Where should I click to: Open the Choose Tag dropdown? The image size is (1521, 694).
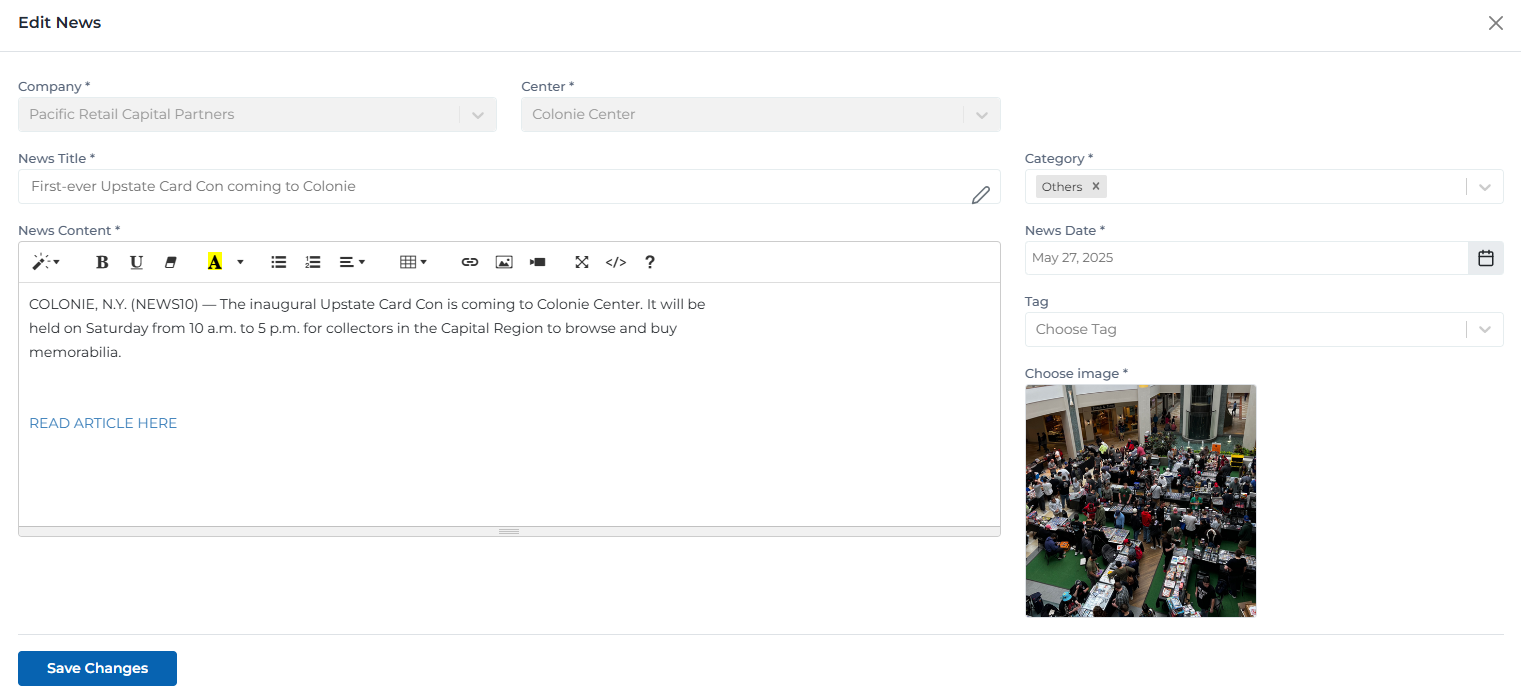(1264, 328)
